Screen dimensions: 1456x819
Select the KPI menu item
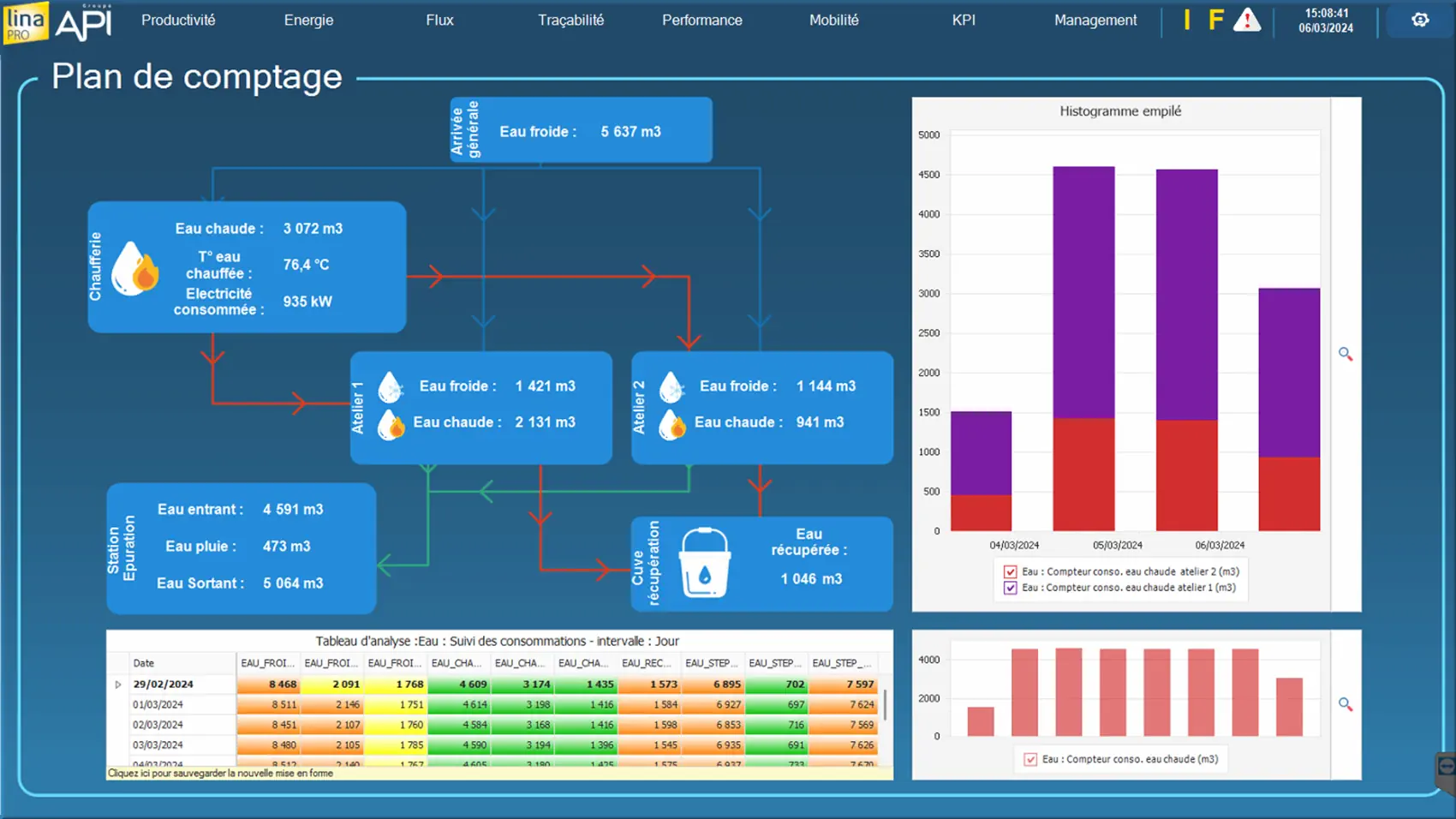(x=964, y=20)
